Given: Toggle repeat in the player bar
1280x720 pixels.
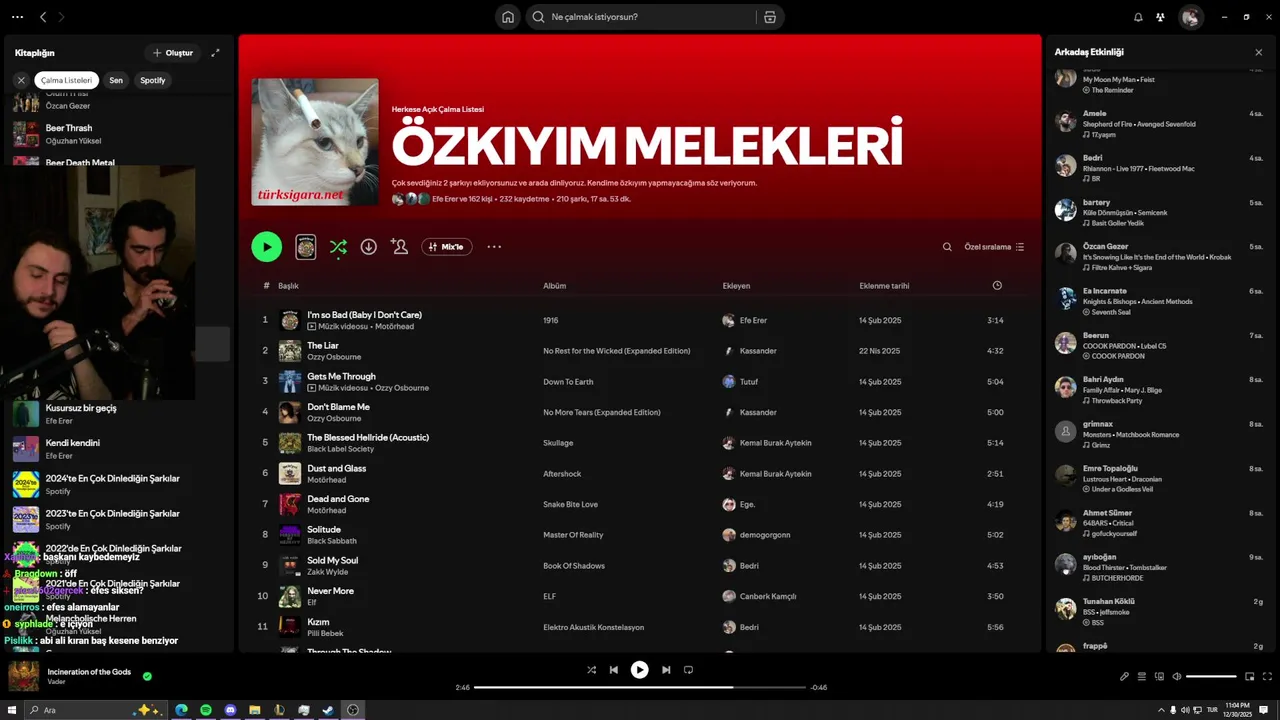Looking at the screenshot, I should click(x=688, y=670).
